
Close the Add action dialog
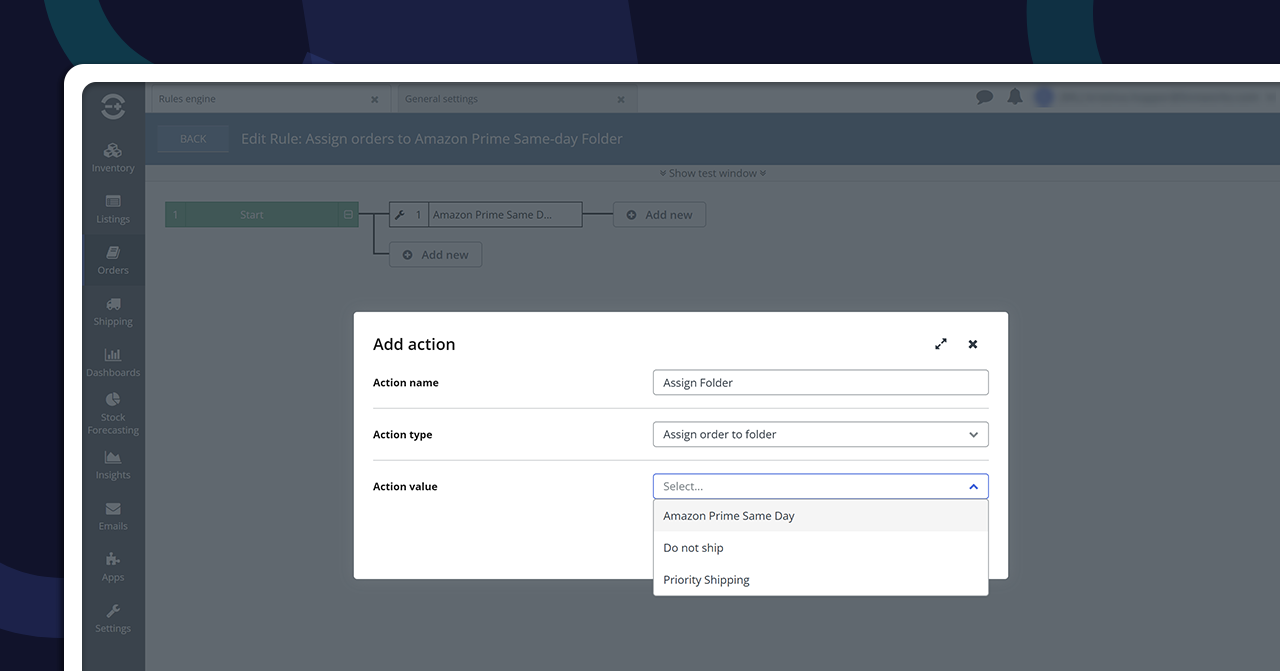tap(973, 344)
